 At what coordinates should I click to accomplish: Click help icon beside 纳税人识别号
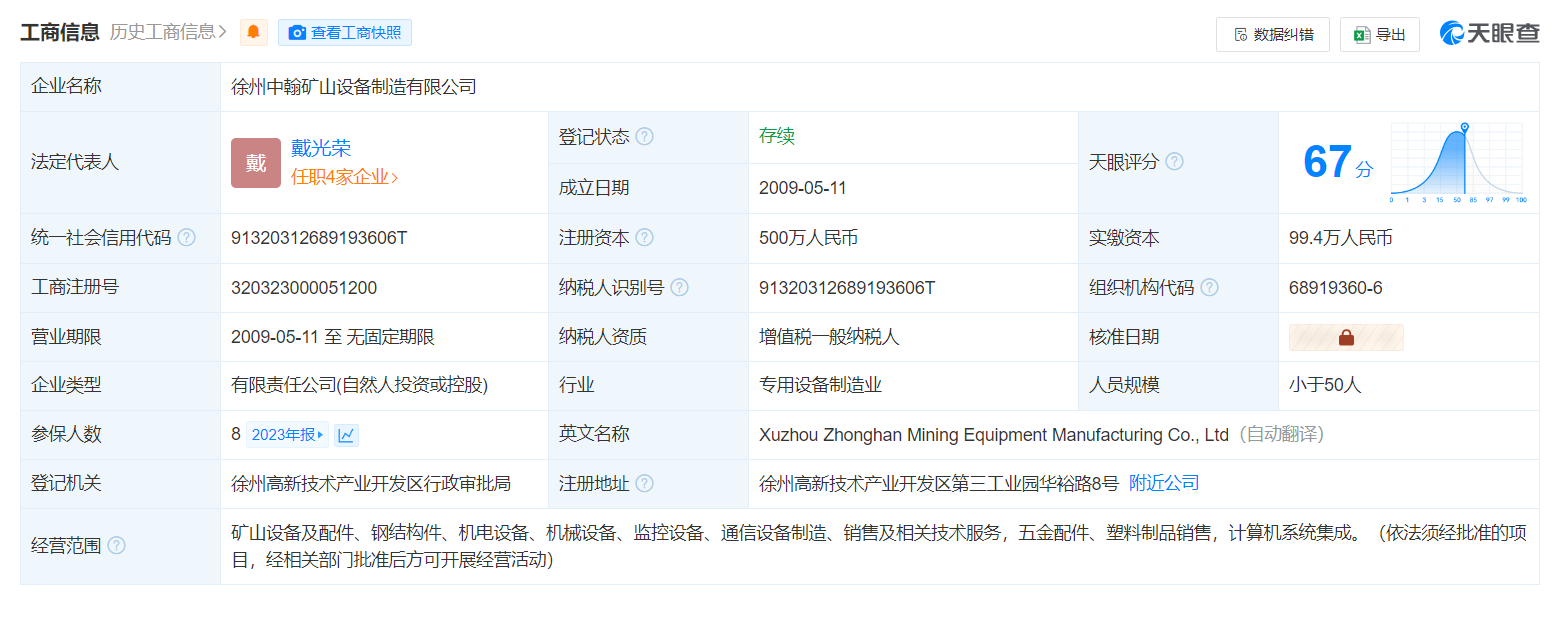[679, 287]
